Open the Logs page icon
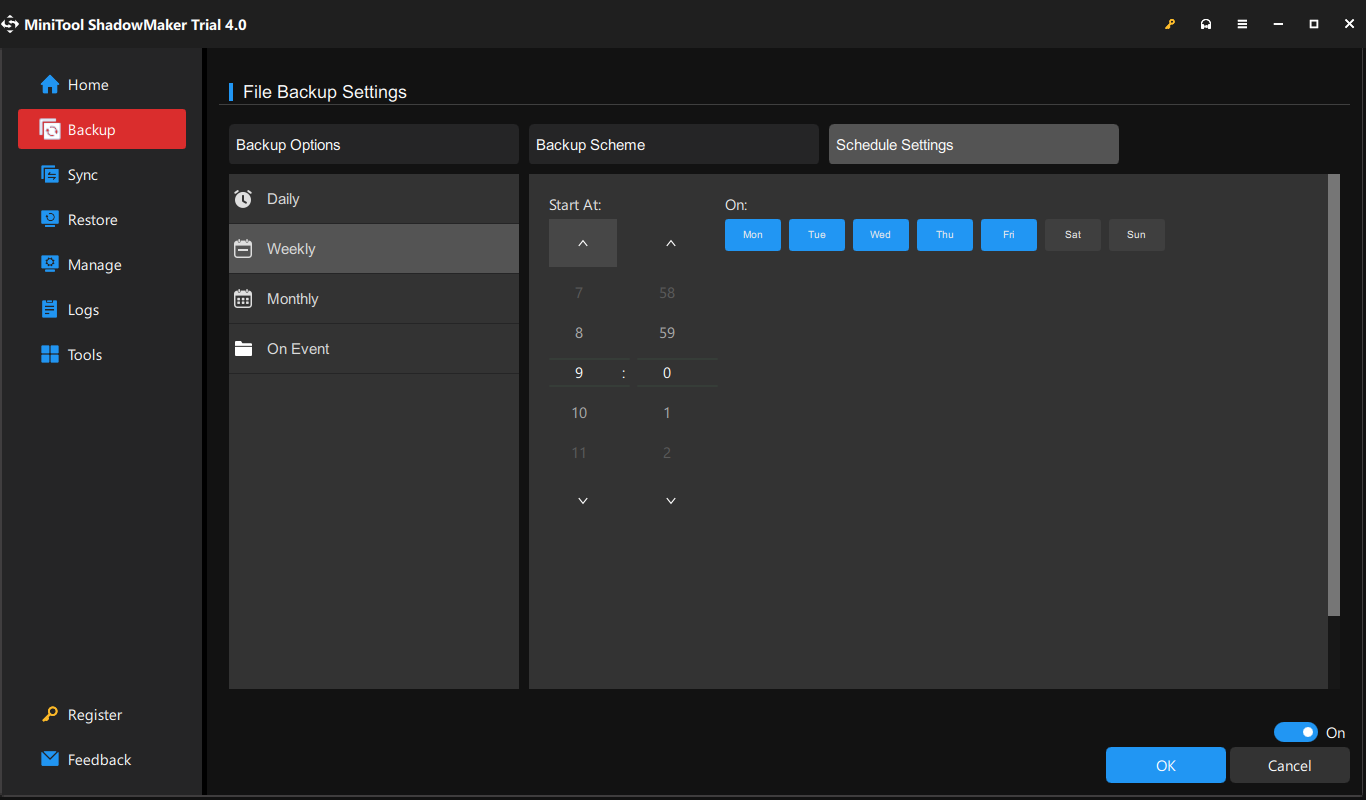Viewport: 1366px width, 800px height. pyautogui.click(x=50, y=310)
